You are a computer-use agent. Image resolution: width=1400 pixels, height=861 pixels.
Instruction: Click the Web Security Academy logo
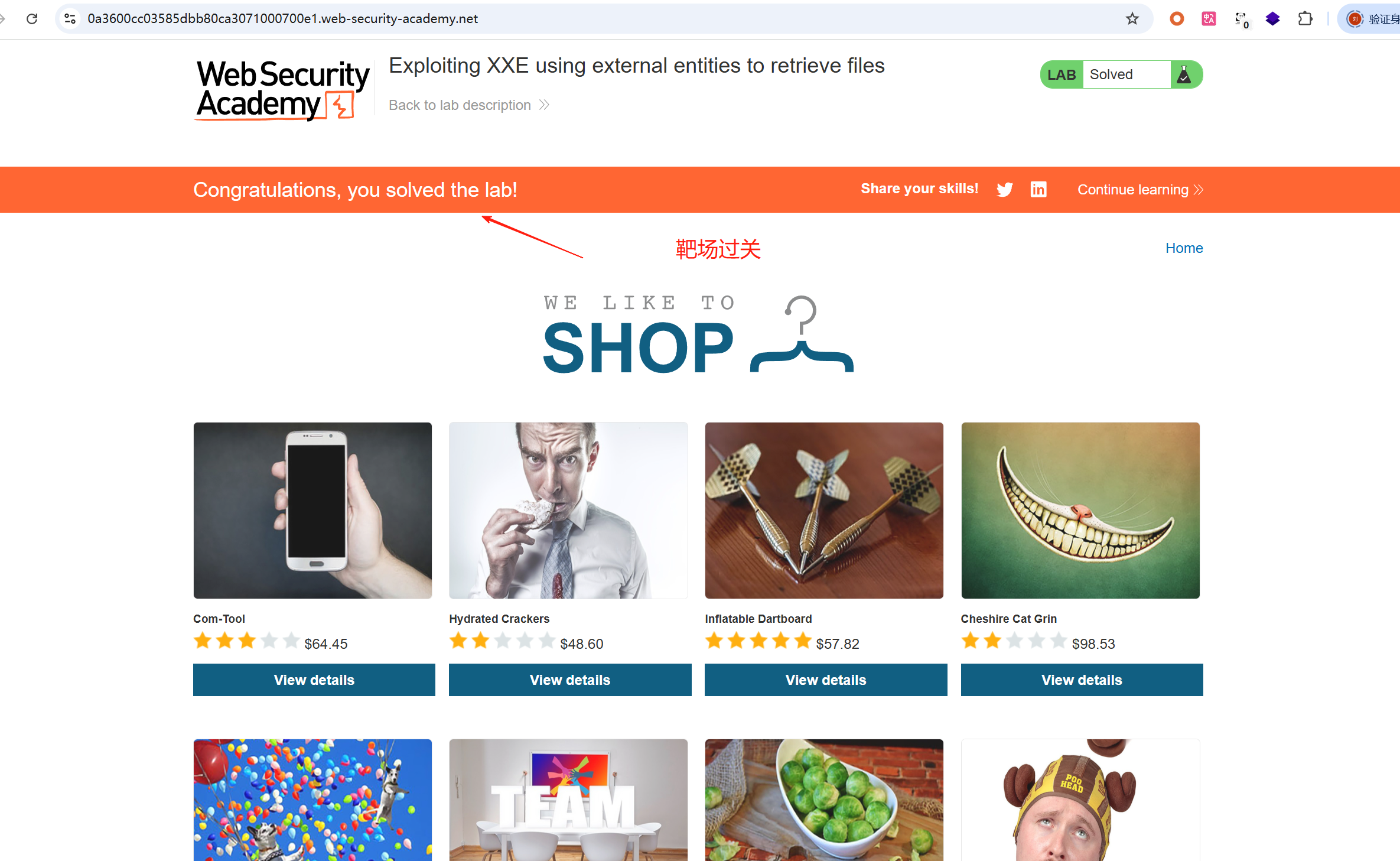click(x=283, y=90)
